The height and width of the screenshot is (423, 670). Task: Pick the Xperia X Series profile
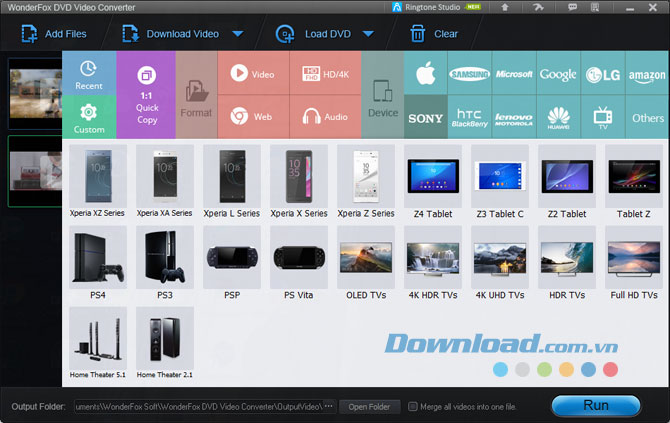pos(299,182)
